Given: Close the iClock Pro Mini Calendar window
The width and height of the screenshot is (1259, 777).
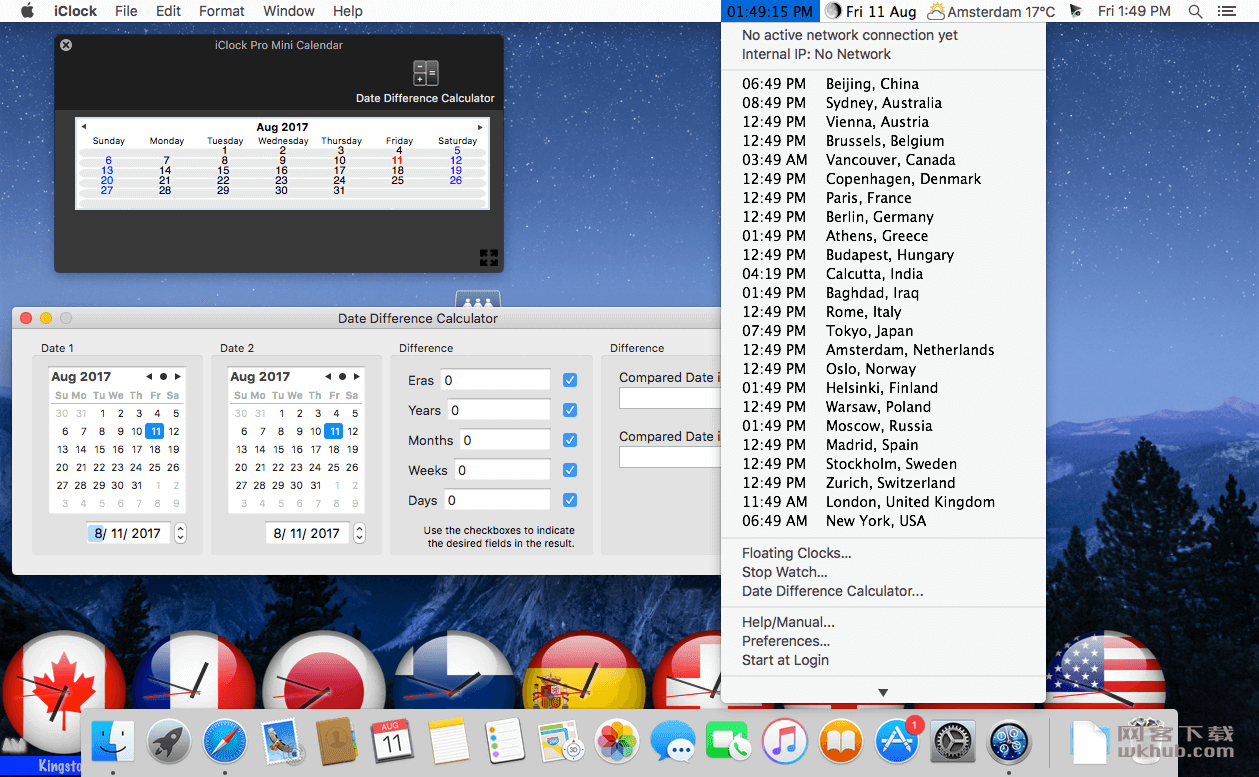Looking at the screenshot, I should pyautogui.click(x=66, y=45).
